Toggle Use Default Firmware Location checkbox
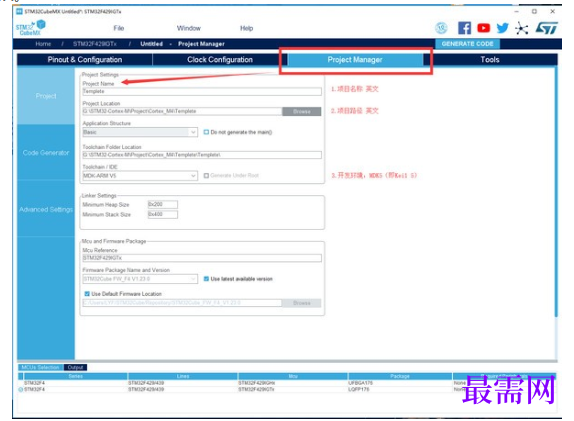Screen dimensions: 574x421 [x=87, y=294]
